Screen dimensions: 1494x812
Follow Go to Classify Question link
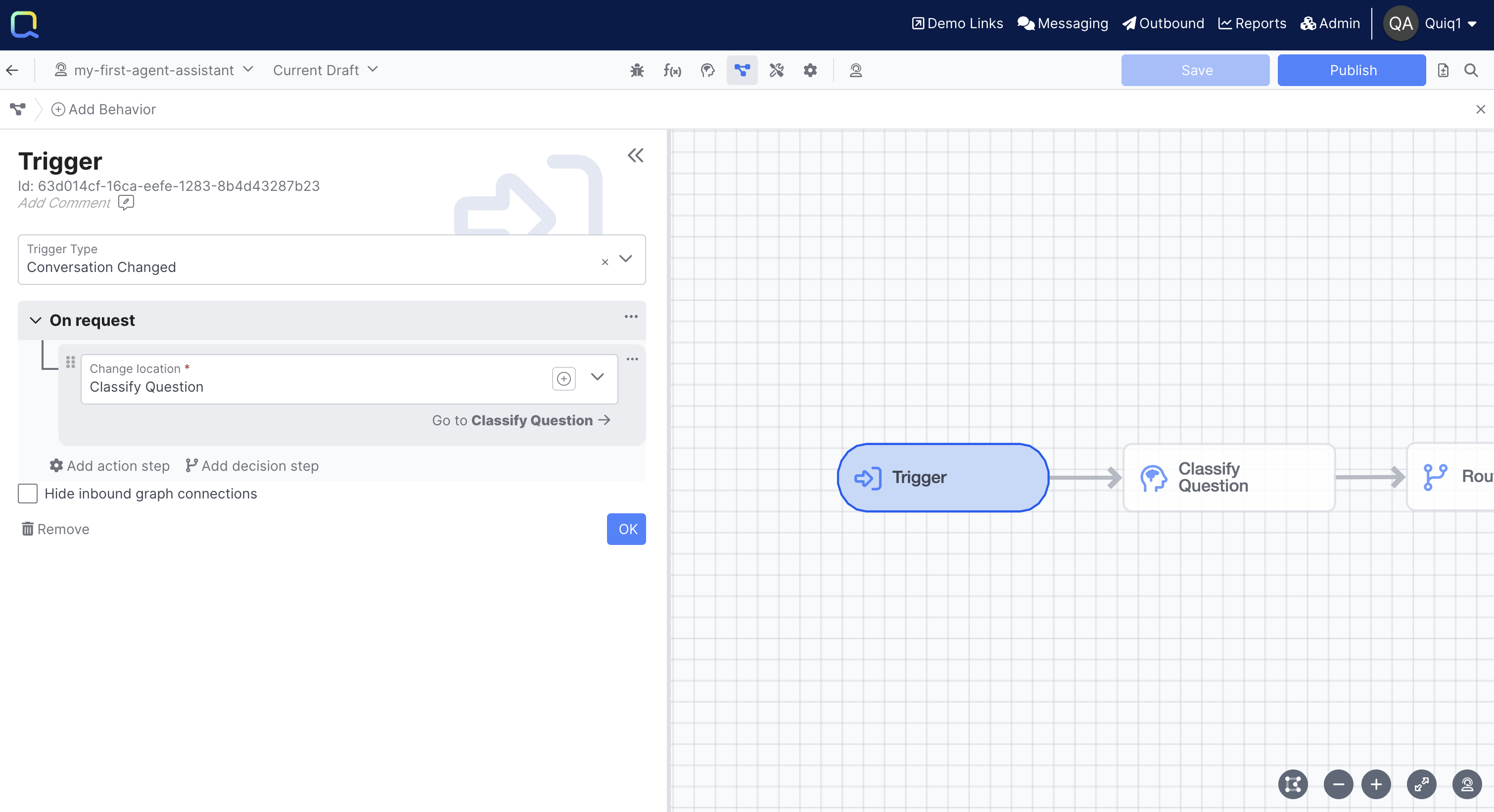(x=521, y=420)
